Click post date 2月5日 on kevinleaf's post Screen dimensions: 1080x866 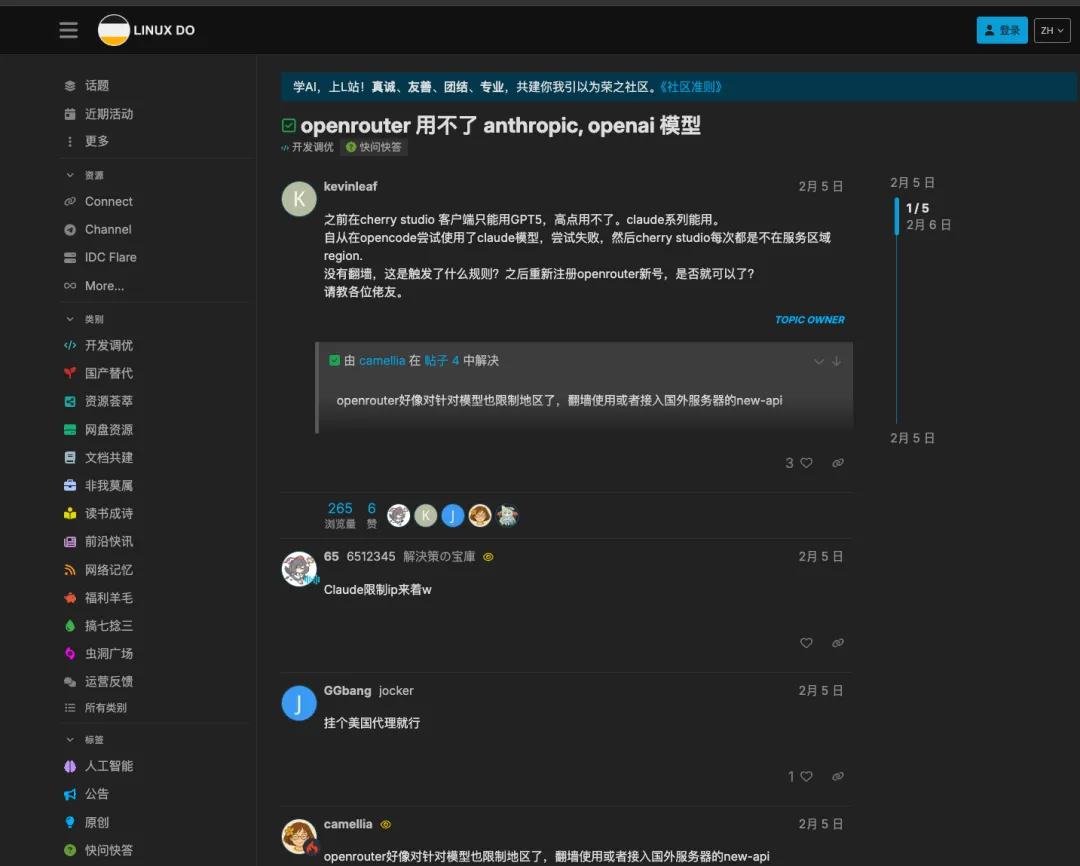click(820, 186)
